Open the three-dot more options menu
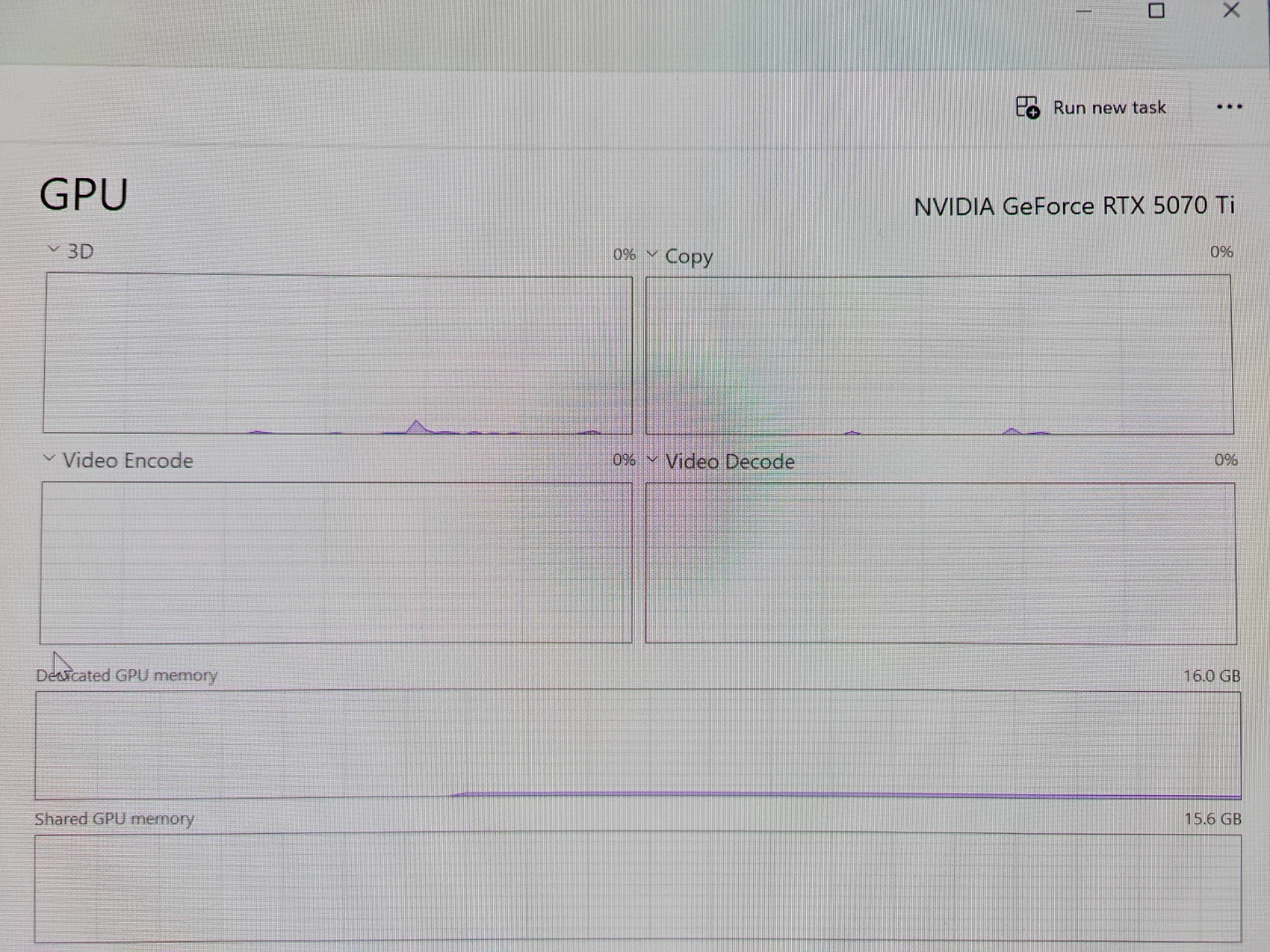 pos(1229,107)
